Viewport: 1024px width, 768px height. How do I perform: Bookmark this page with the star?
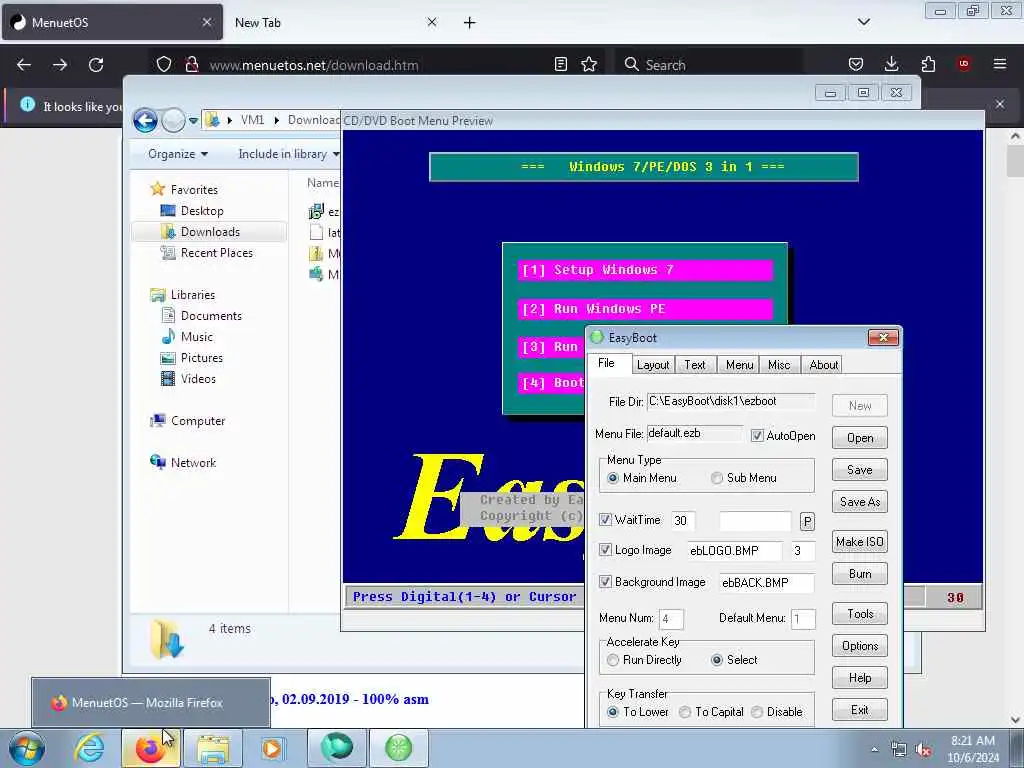click(589, 65)
